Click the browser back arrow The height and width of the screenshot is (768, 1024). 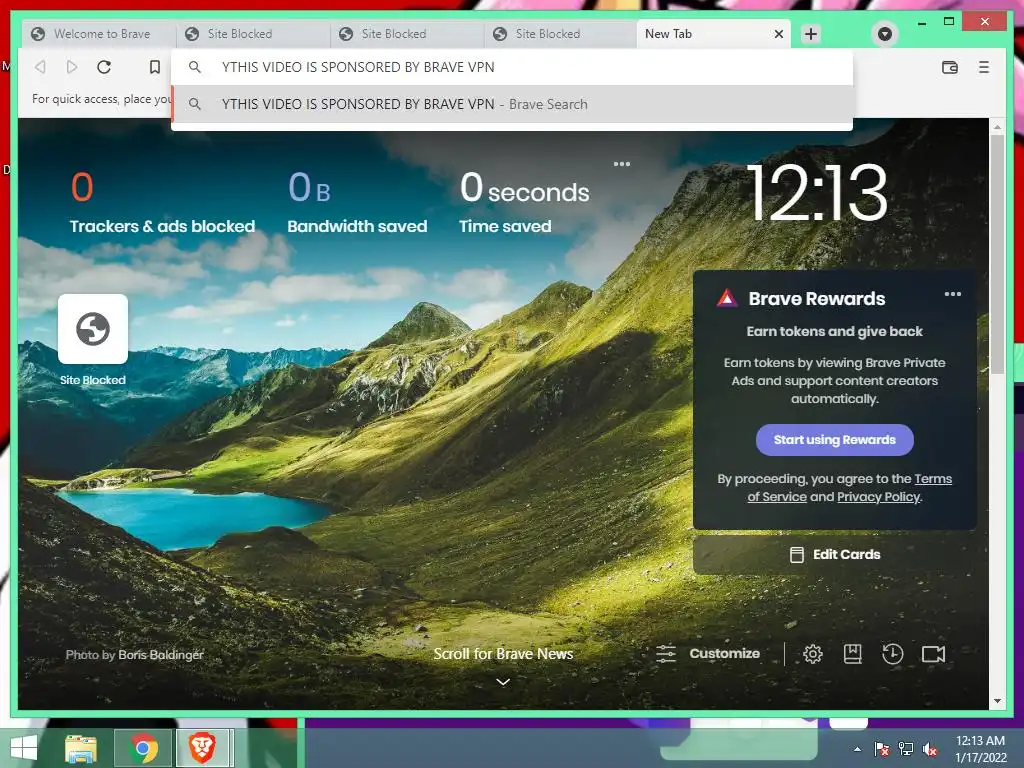[x=40, y=67]
